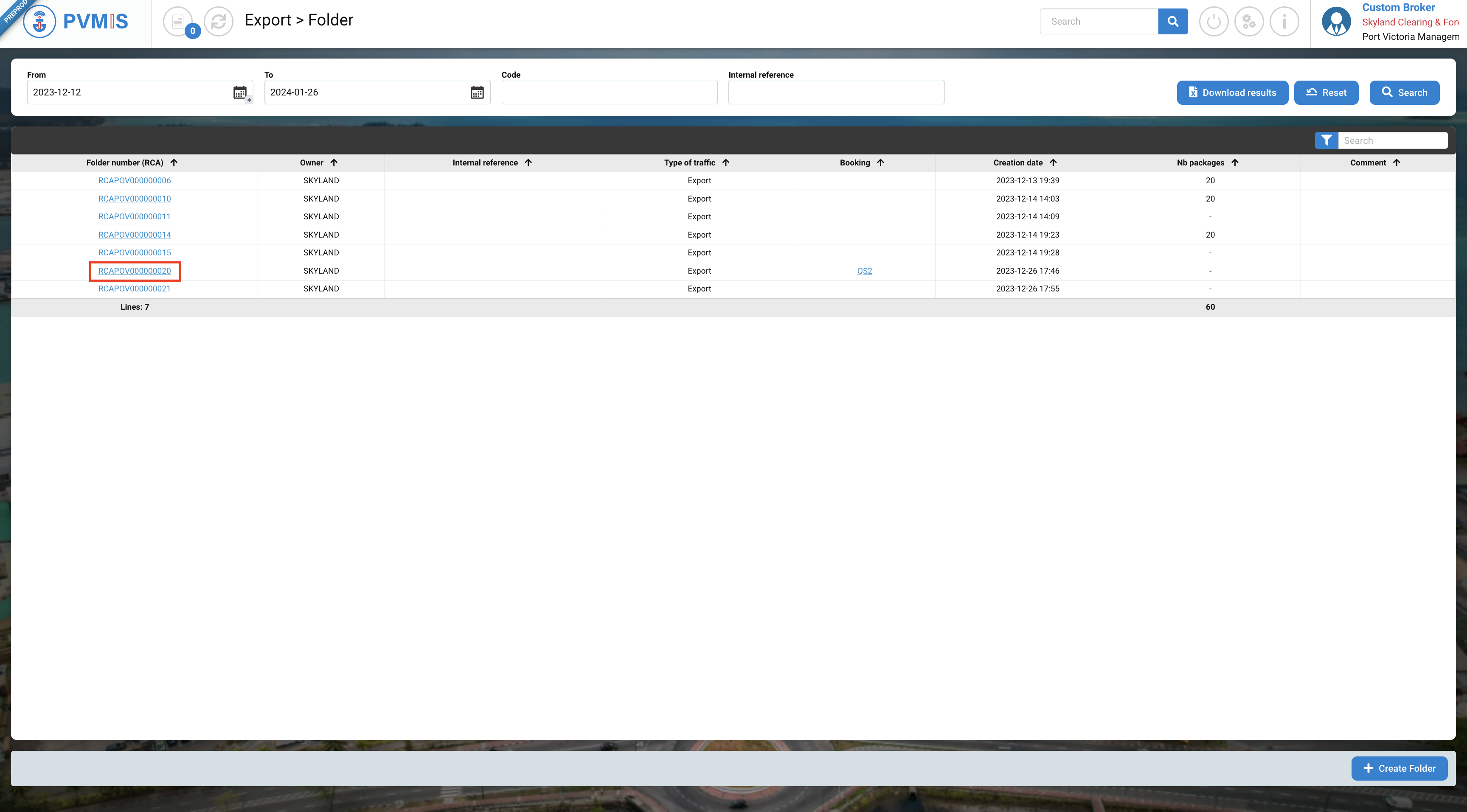Focus the Internal reference input field
1467x812 pixels.
(x=836, y=92)
